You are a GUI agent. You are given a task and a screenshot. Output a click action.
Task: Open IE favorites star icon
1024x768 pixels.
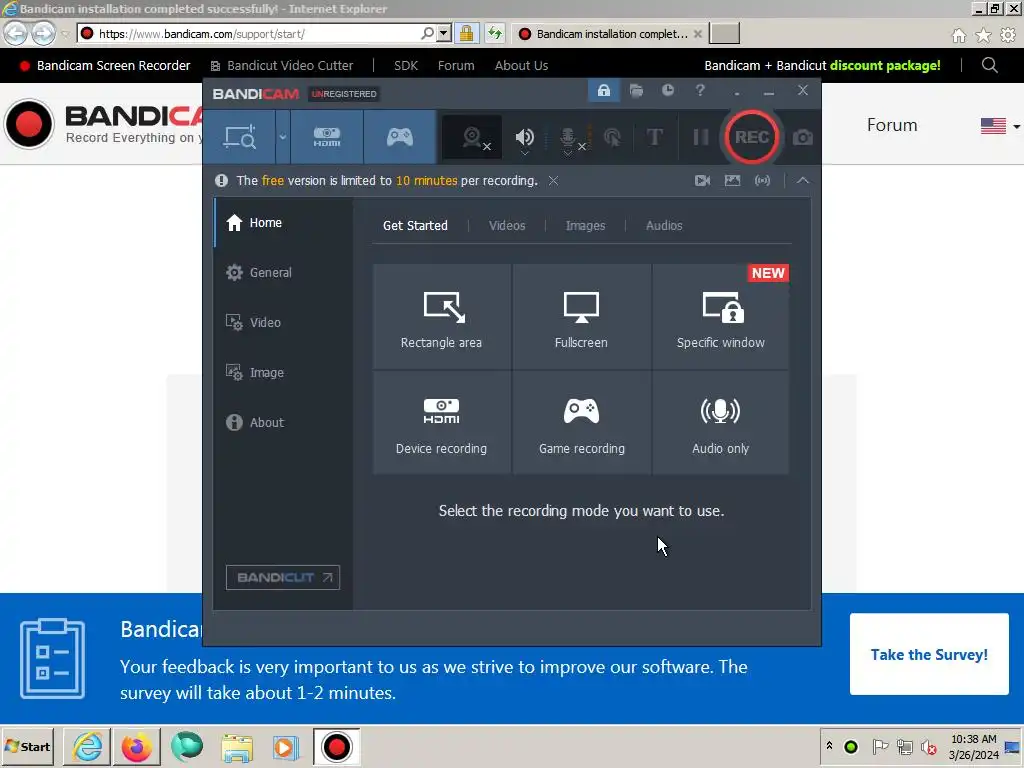point(983,35)
